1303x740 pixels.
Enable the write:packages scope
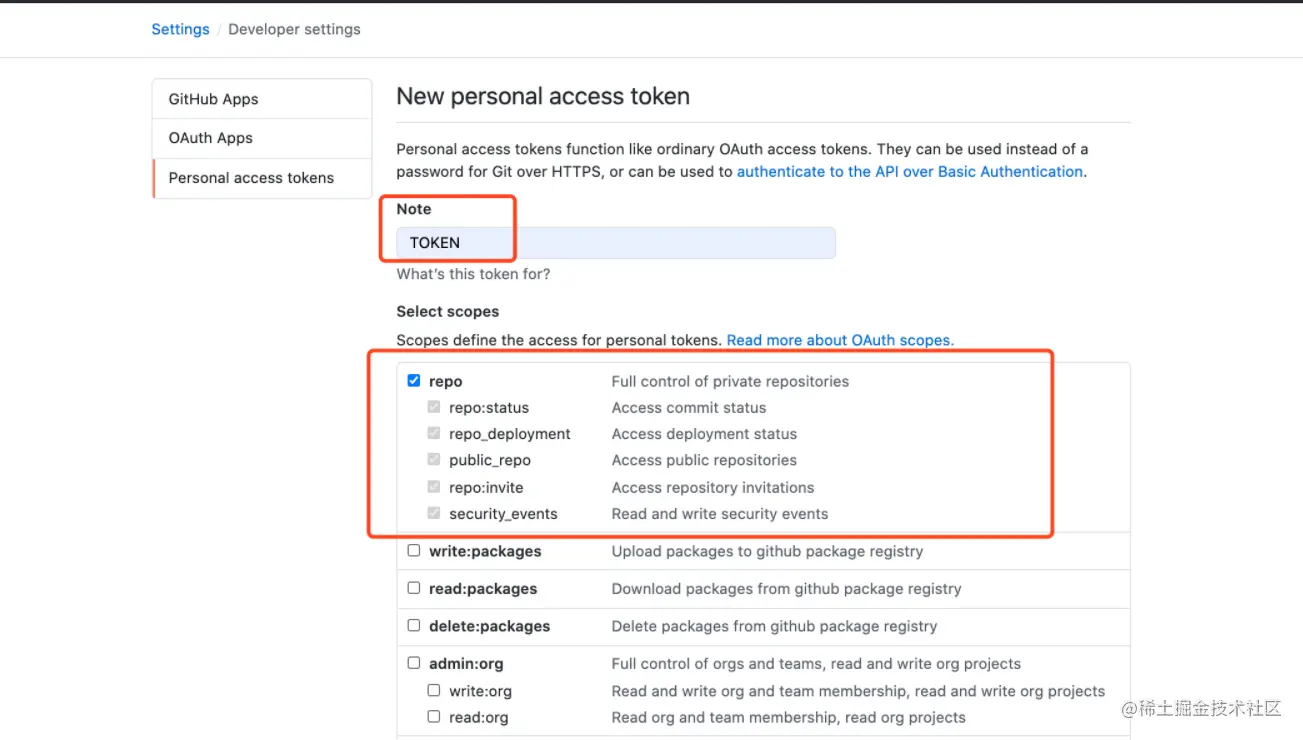(x=414, y=551)
